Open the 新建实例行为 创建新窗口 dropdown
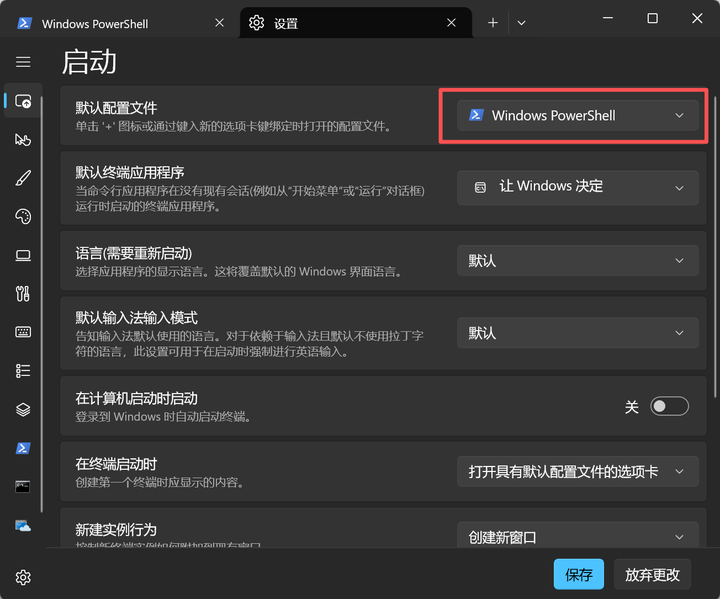The width and height of the screenshot is (720, 599). tap(578, 536)
